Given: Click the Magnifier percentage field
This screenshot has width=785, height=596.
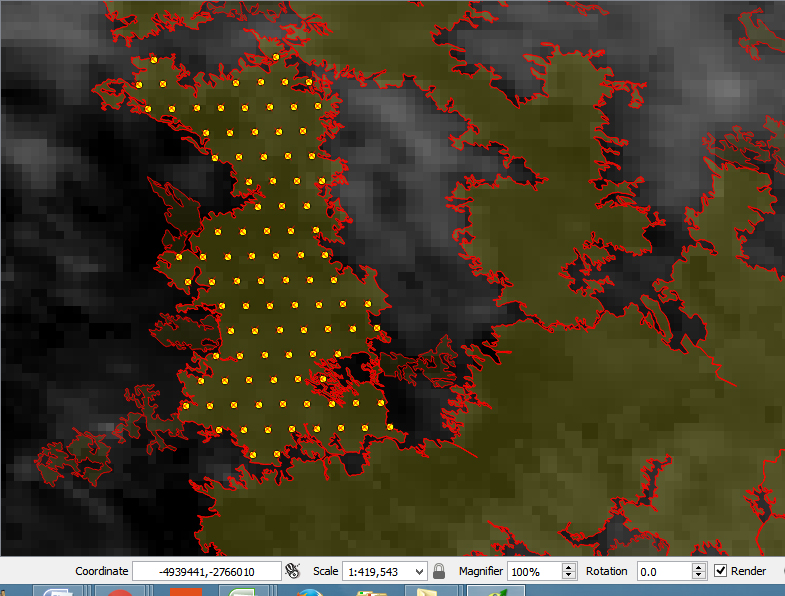Looking at the screenshot, I should tap(535, 571).
